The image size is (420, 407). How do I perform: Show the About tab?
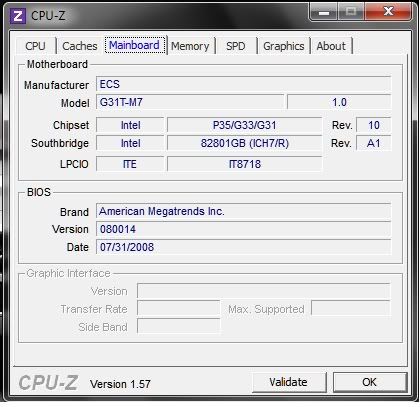pos(331,46)
